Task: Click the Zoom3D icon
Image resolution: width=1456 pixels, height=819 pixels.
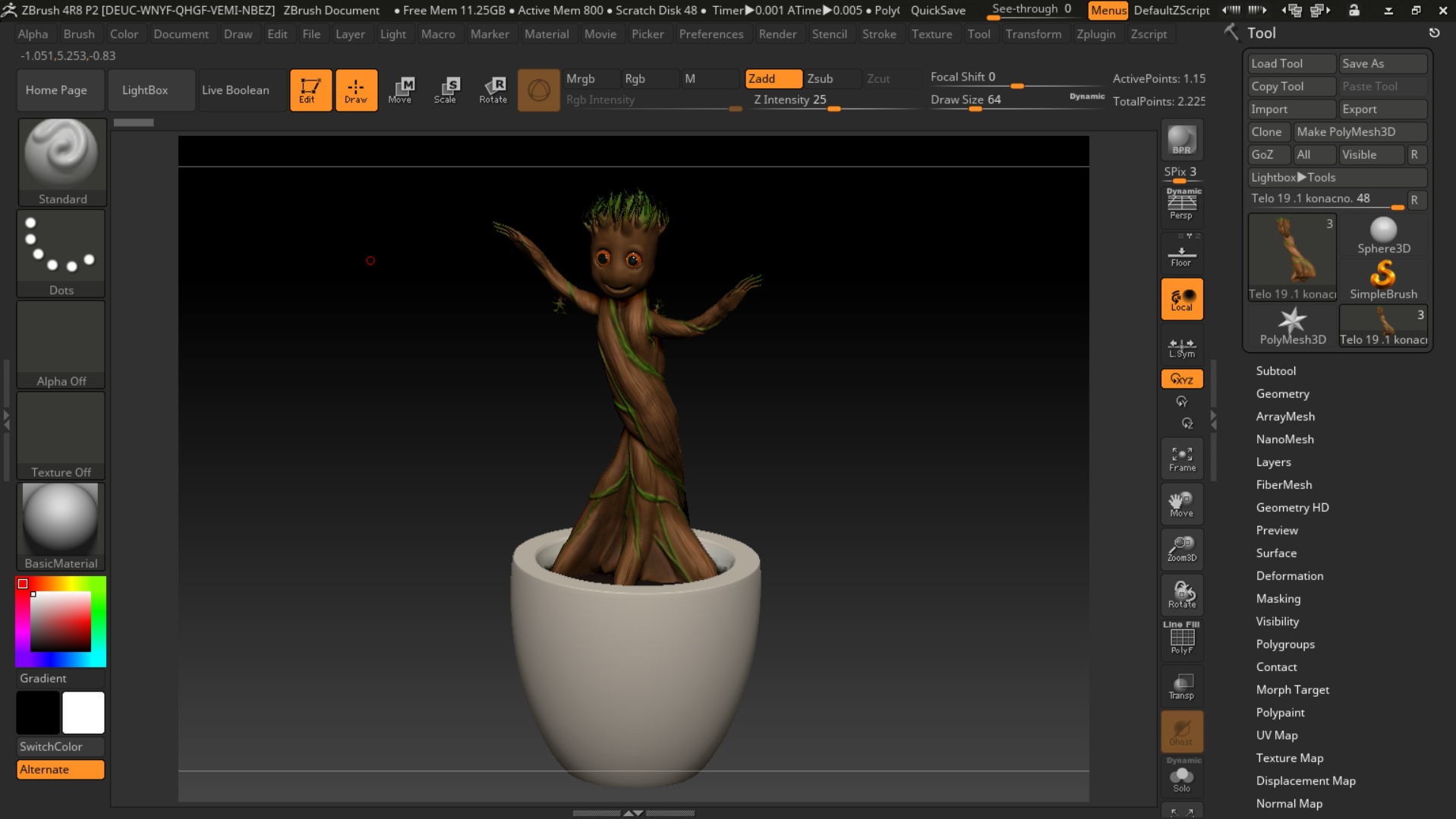Action: click(x=1181, y=550)
